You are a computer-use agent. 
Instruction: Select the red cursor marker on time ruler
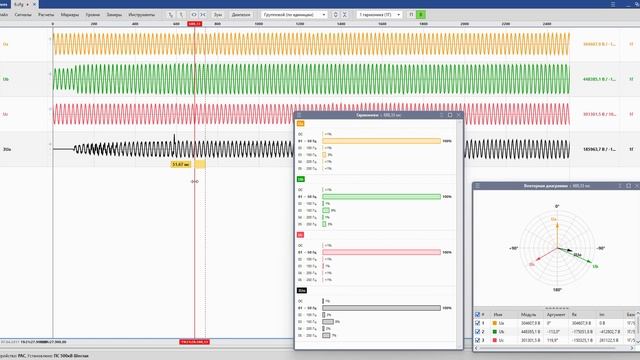(x=195, y=24)
